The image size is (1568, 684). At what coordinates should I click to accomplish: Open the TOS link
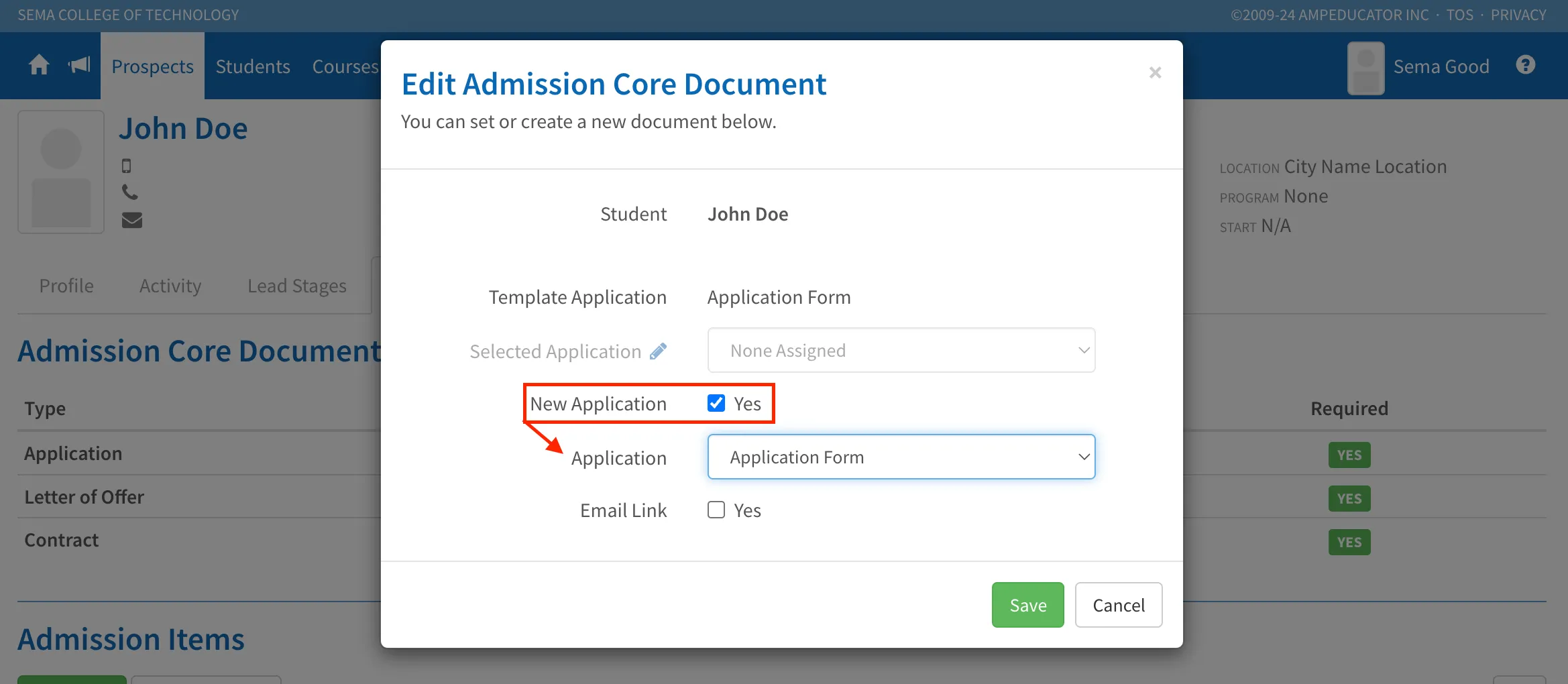tap(1459, 15)
